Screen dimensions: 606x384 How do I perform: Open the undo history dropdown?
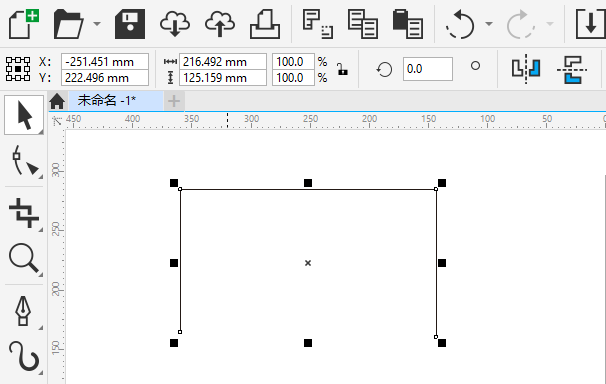coord(489,24)
